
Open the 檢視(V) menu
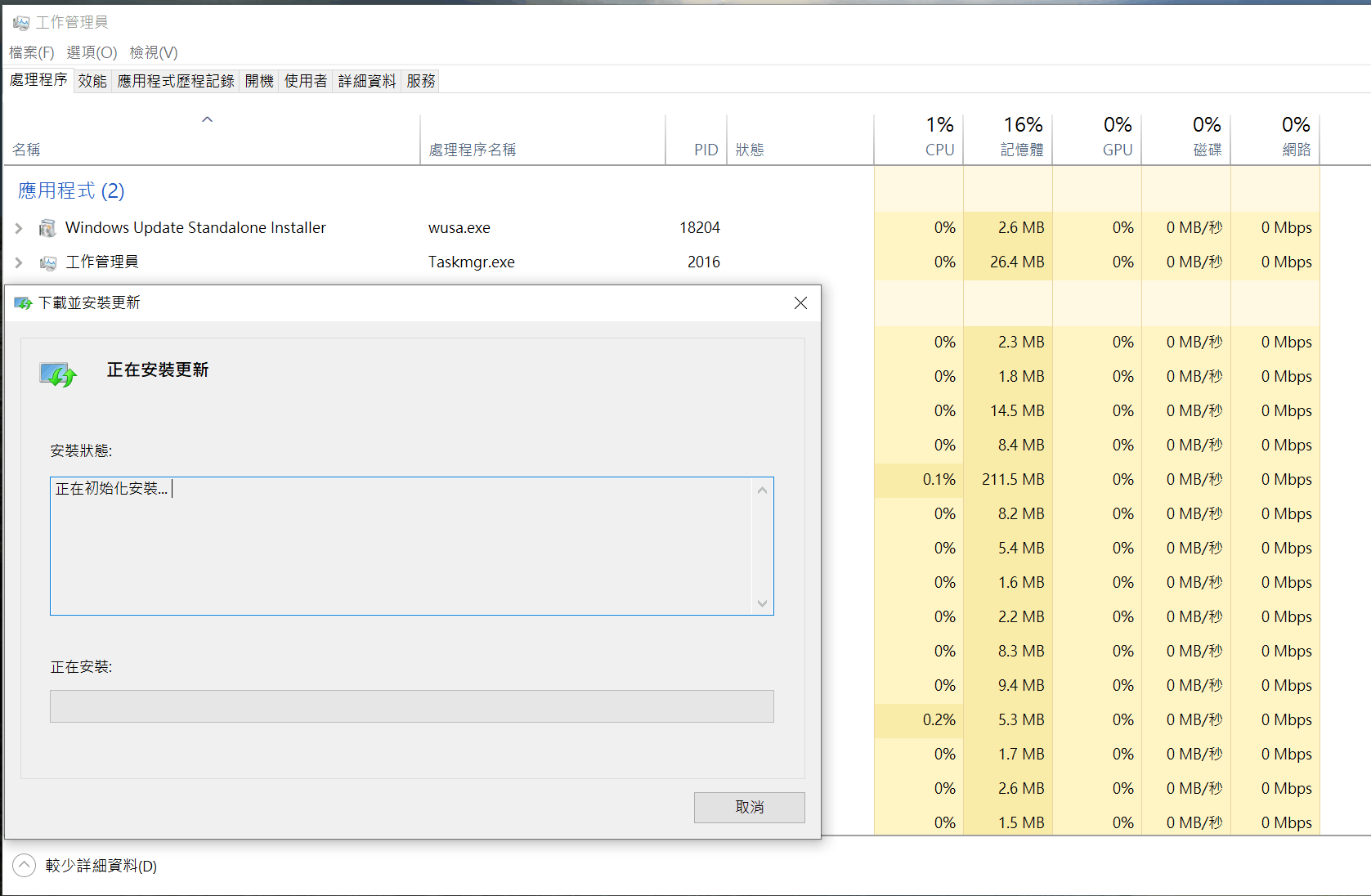pos(154,52)
